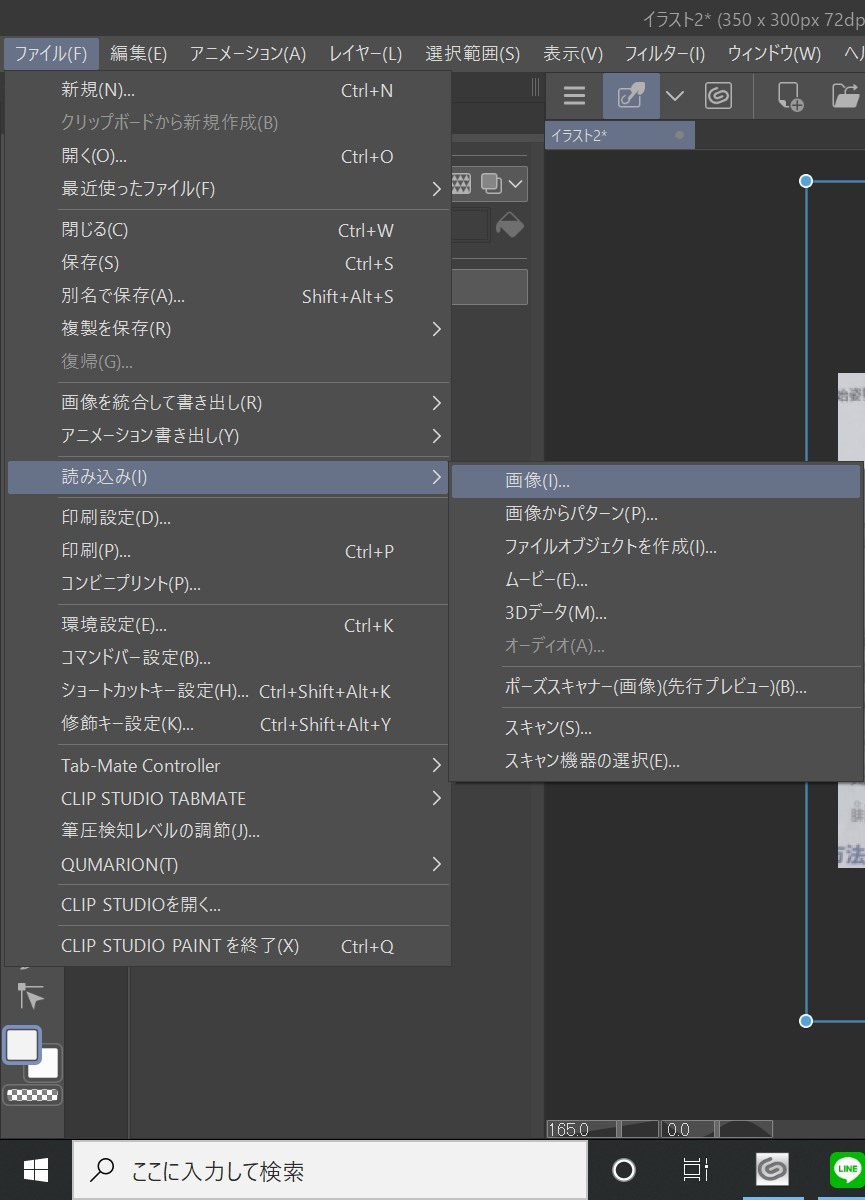Close the ファイル(F) menu from the menu bar

[x=51, y=54]
